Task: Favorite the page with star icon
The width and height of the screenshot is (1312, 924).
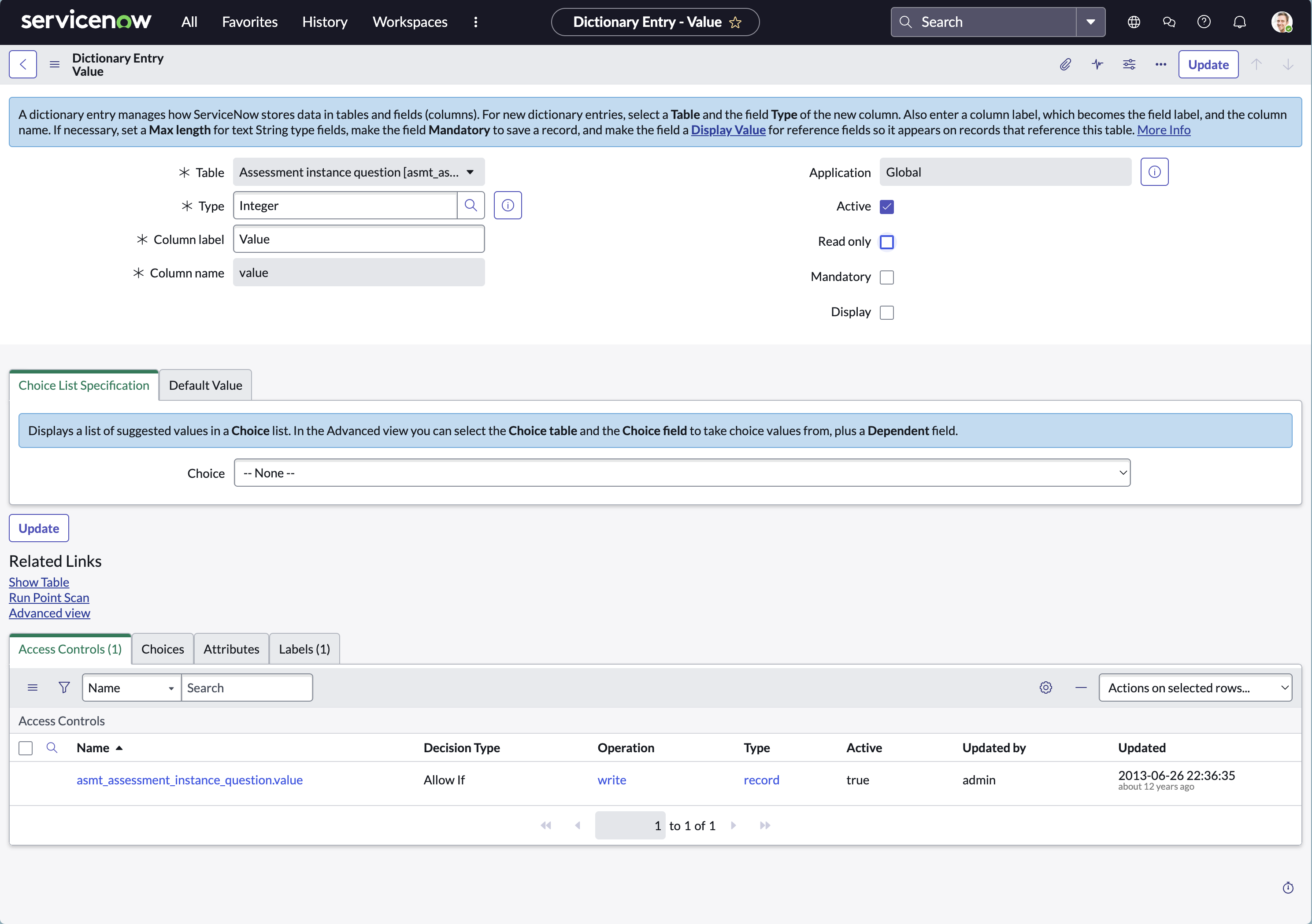Action: (735, 22)
